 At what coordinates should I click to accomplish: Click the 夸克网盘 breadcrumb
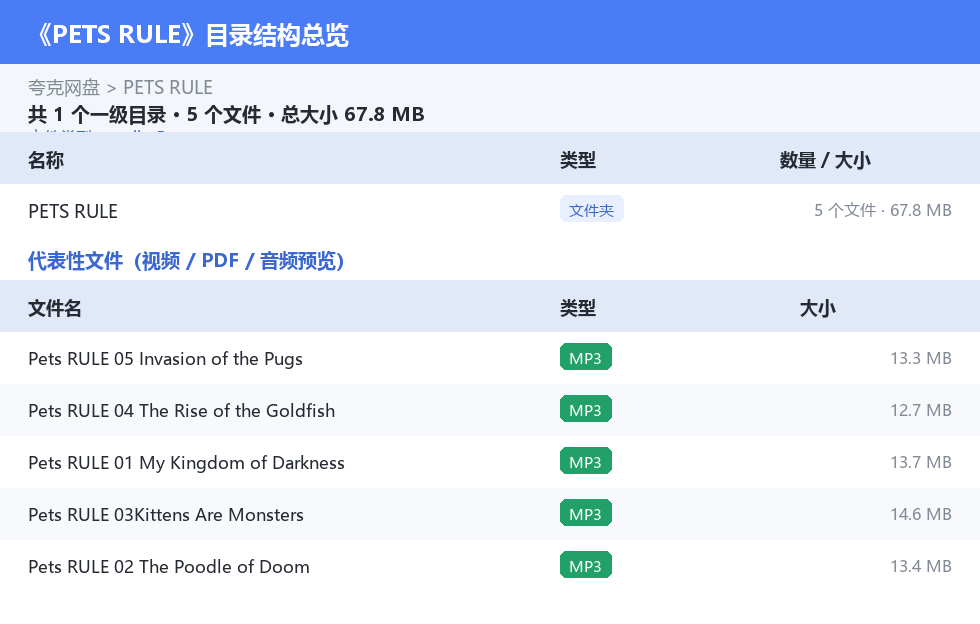64,88
